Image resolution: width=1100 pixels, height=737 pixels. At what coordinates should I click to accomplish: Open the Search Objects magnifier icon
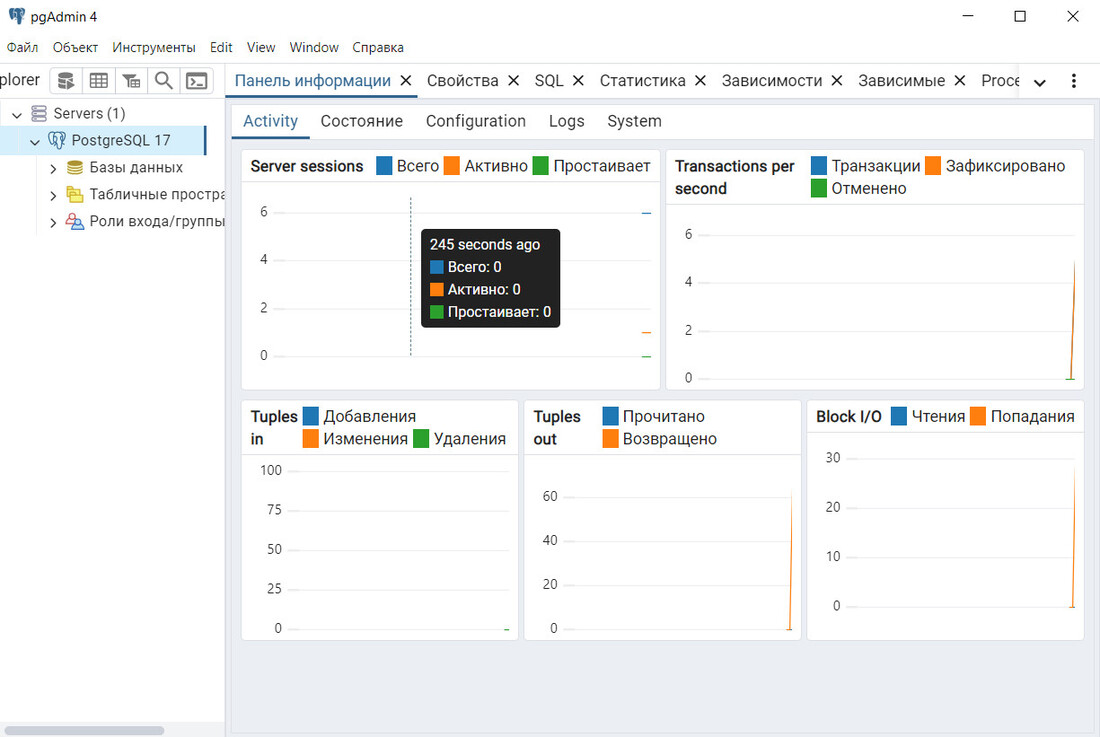(x=163, y=81)
